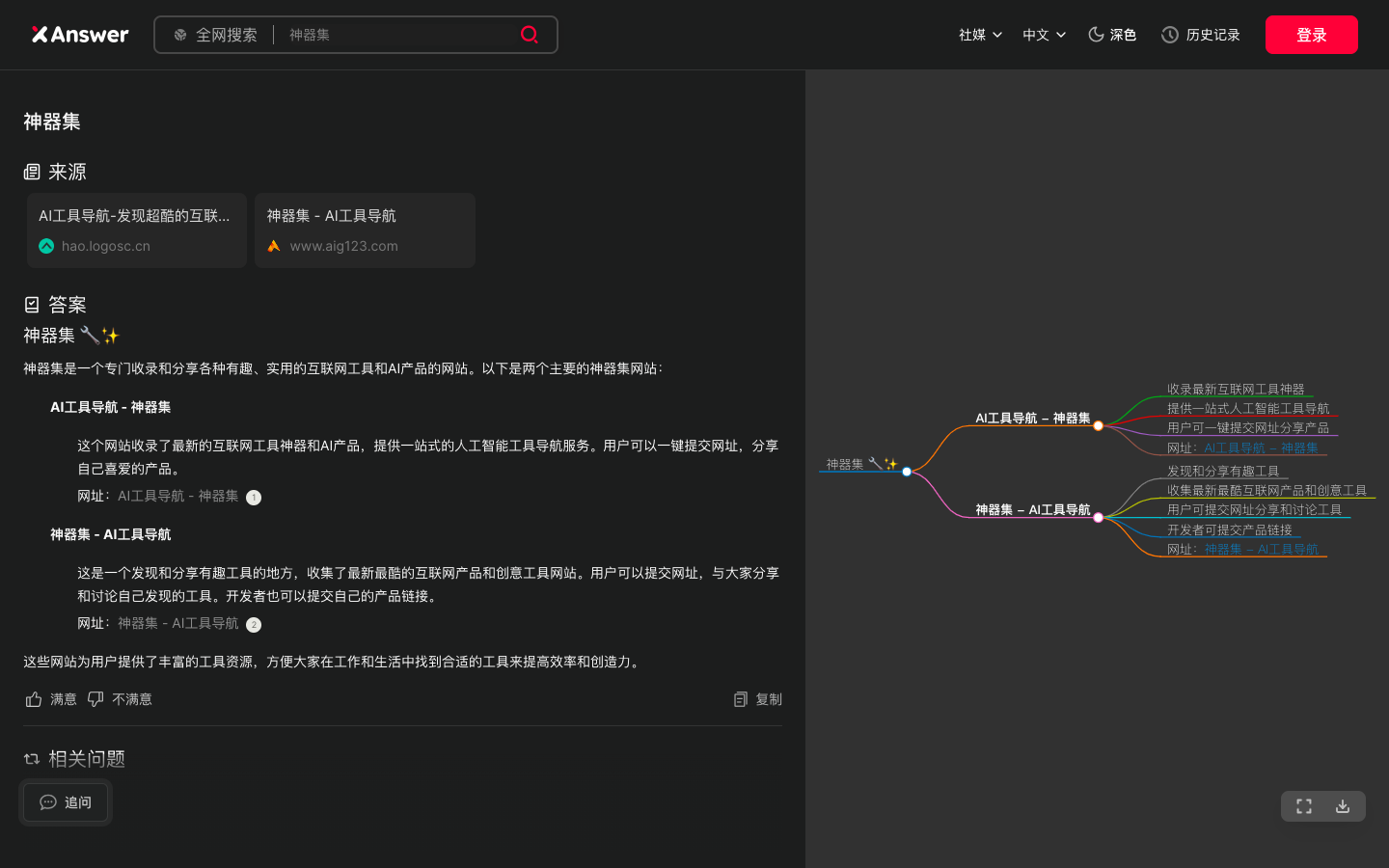Collapse the 神器集 root node dot
The width and height of the screenshot is (1389, 868).
pyautogui.click(x=907, y=472)
